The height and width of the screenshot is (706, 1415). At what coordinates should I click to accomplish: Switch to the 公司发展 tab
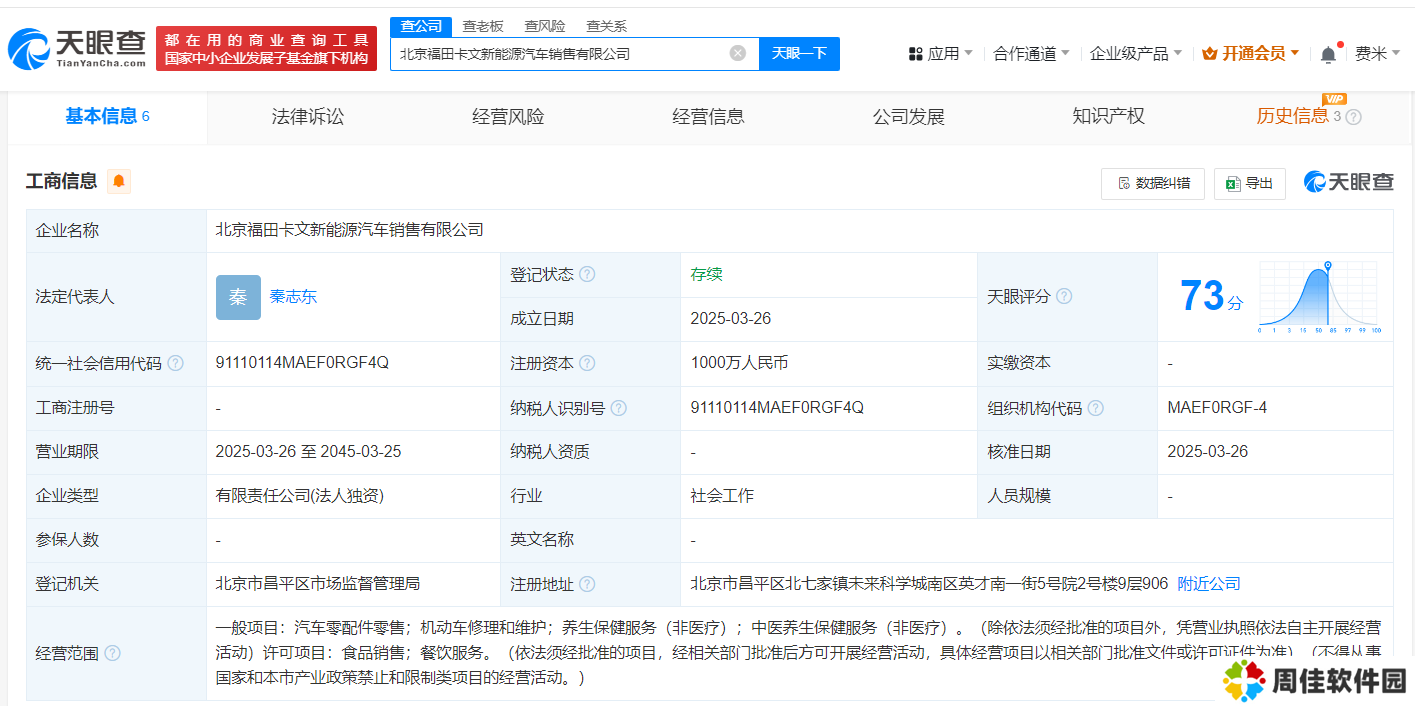coord(908,117)
